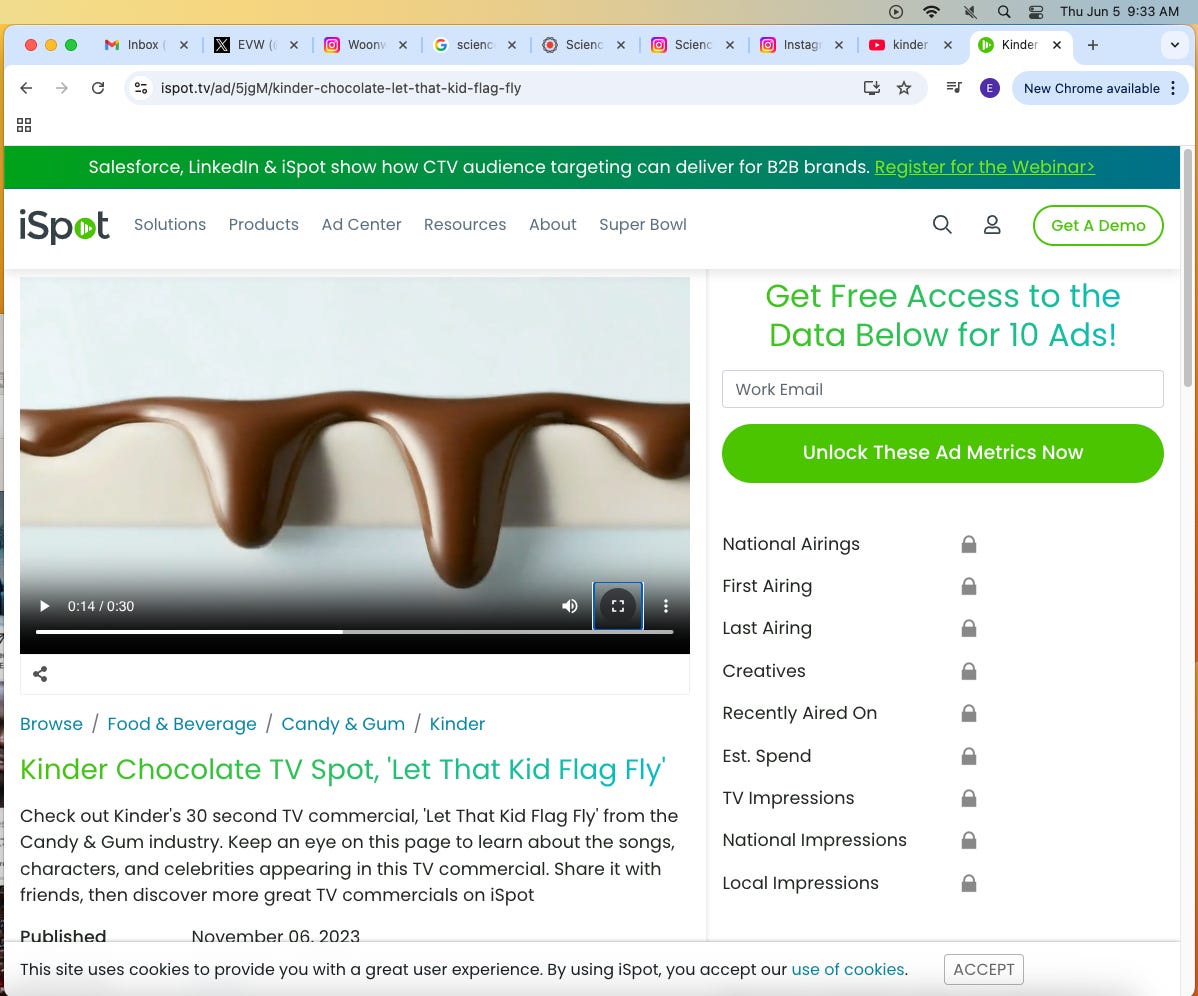Open the Kinder breadcrumb link
The image size is (1198, 996).
coord(457,723)
